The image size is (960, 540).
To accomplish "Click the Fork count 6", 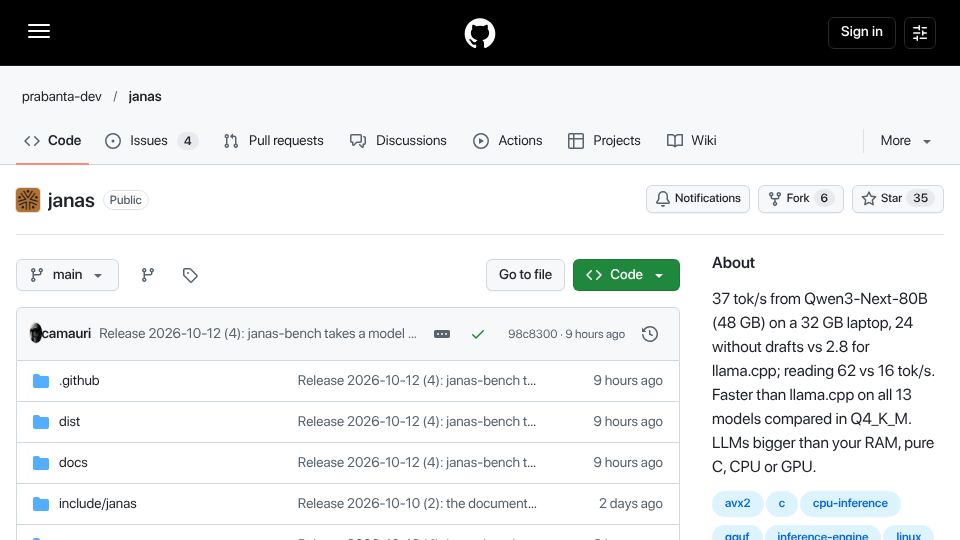I will click(x=824, y=198).
